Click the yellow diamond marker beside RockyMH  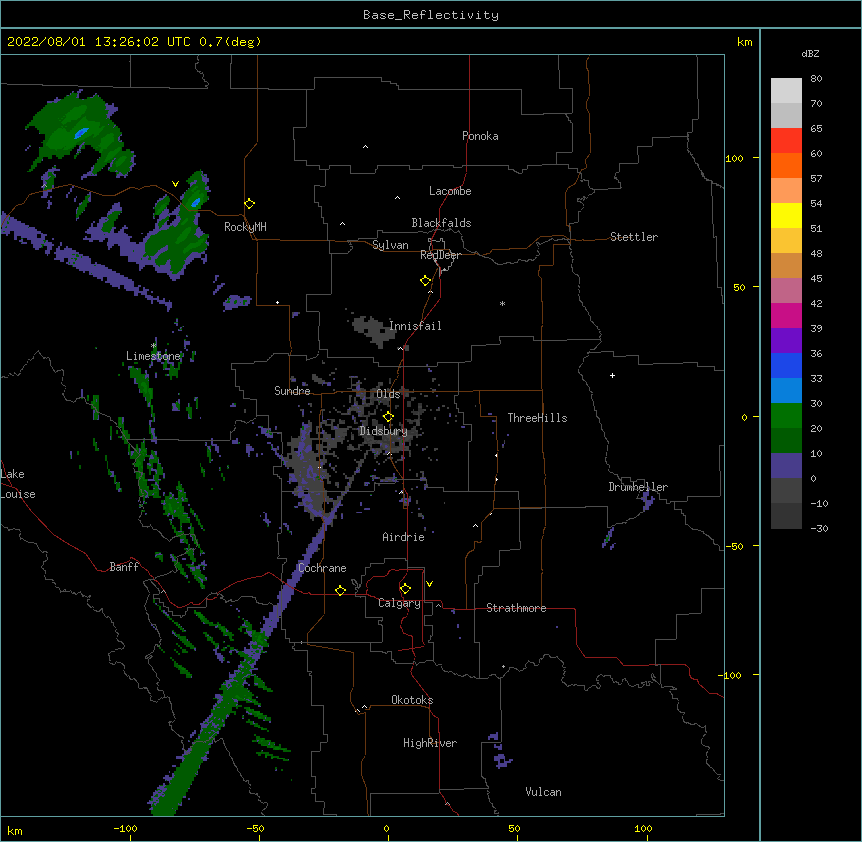click(249, 204)
